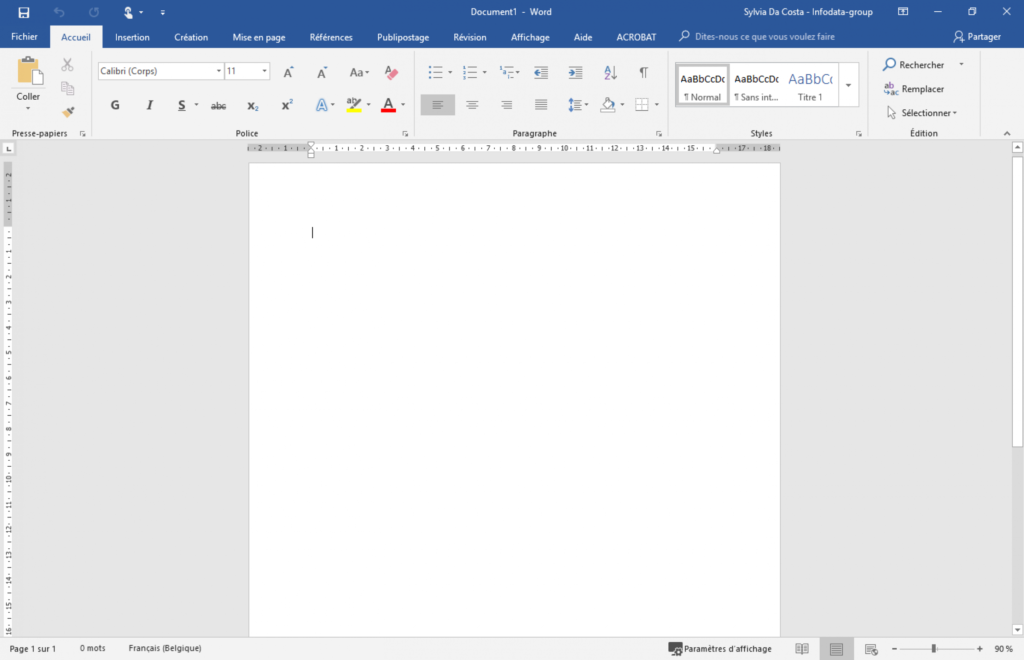
Task: Open the Mise en page tab
Action: [259, 37]
